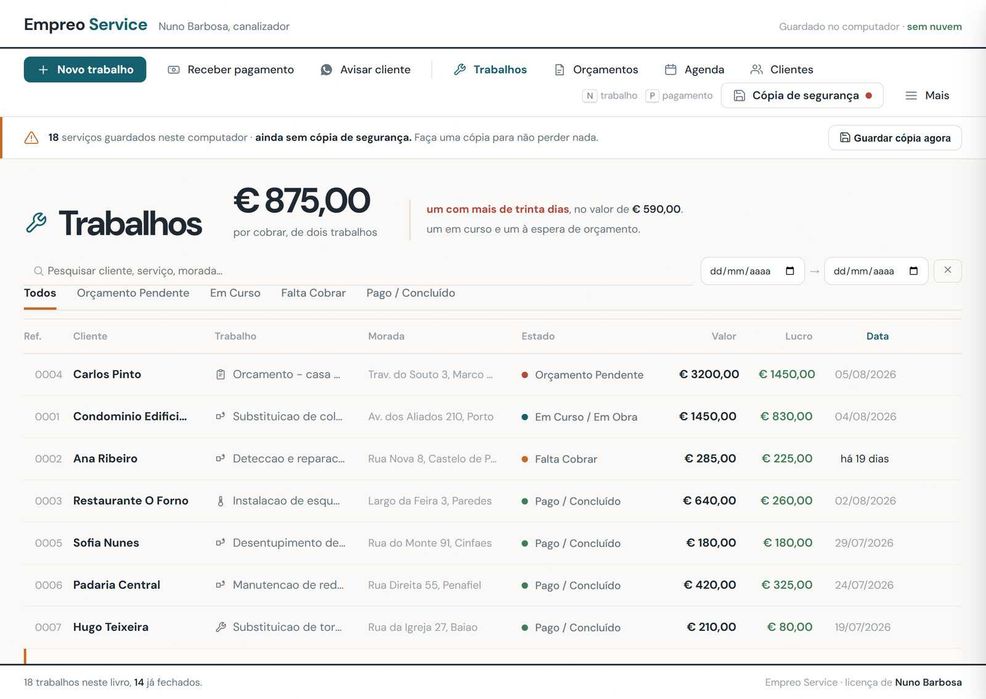Image resolution: width=986 pixels, height=699 pixels.
Task: Click the status dot of Em Curso / Em Obra
Action: click(x=524, y=417)
